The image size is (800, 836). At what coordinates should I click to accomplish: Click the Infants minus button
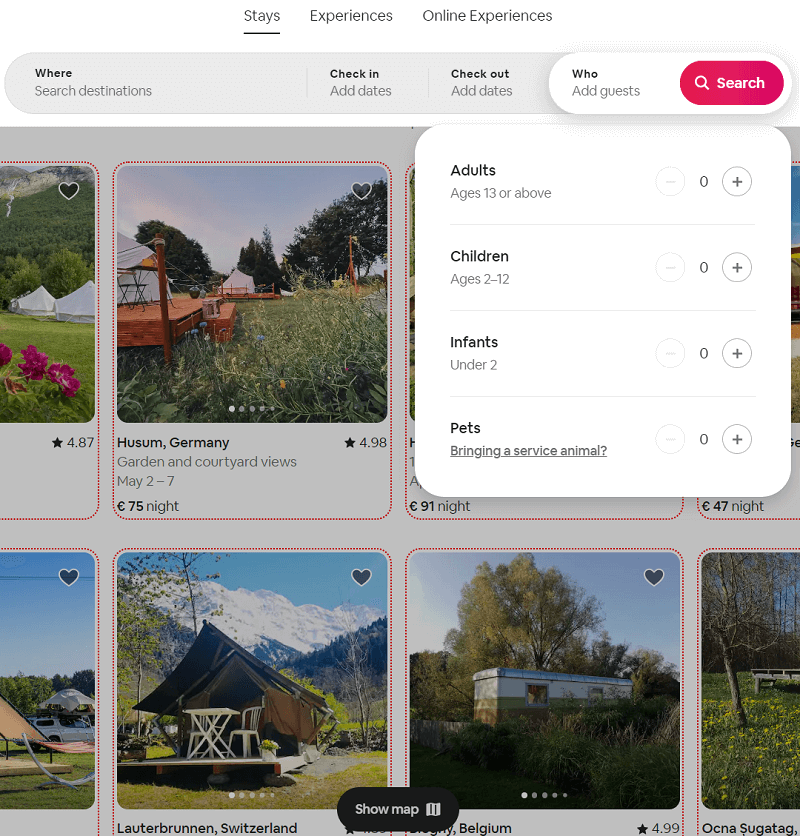click(x=670, y=353)
